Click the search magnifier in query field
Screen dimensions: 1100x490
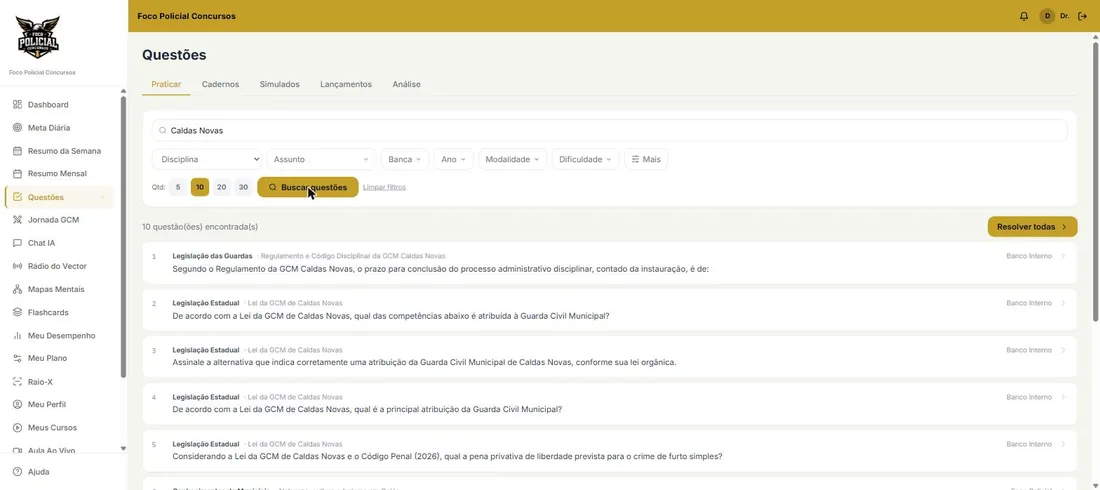[x=163, y=131]
